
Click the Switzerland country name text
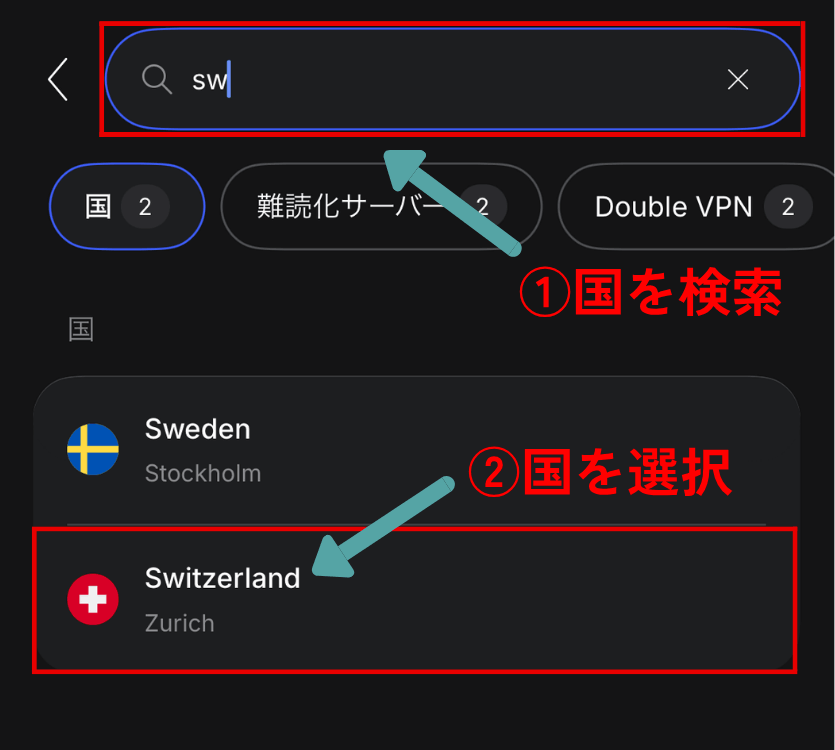point(223,578)
